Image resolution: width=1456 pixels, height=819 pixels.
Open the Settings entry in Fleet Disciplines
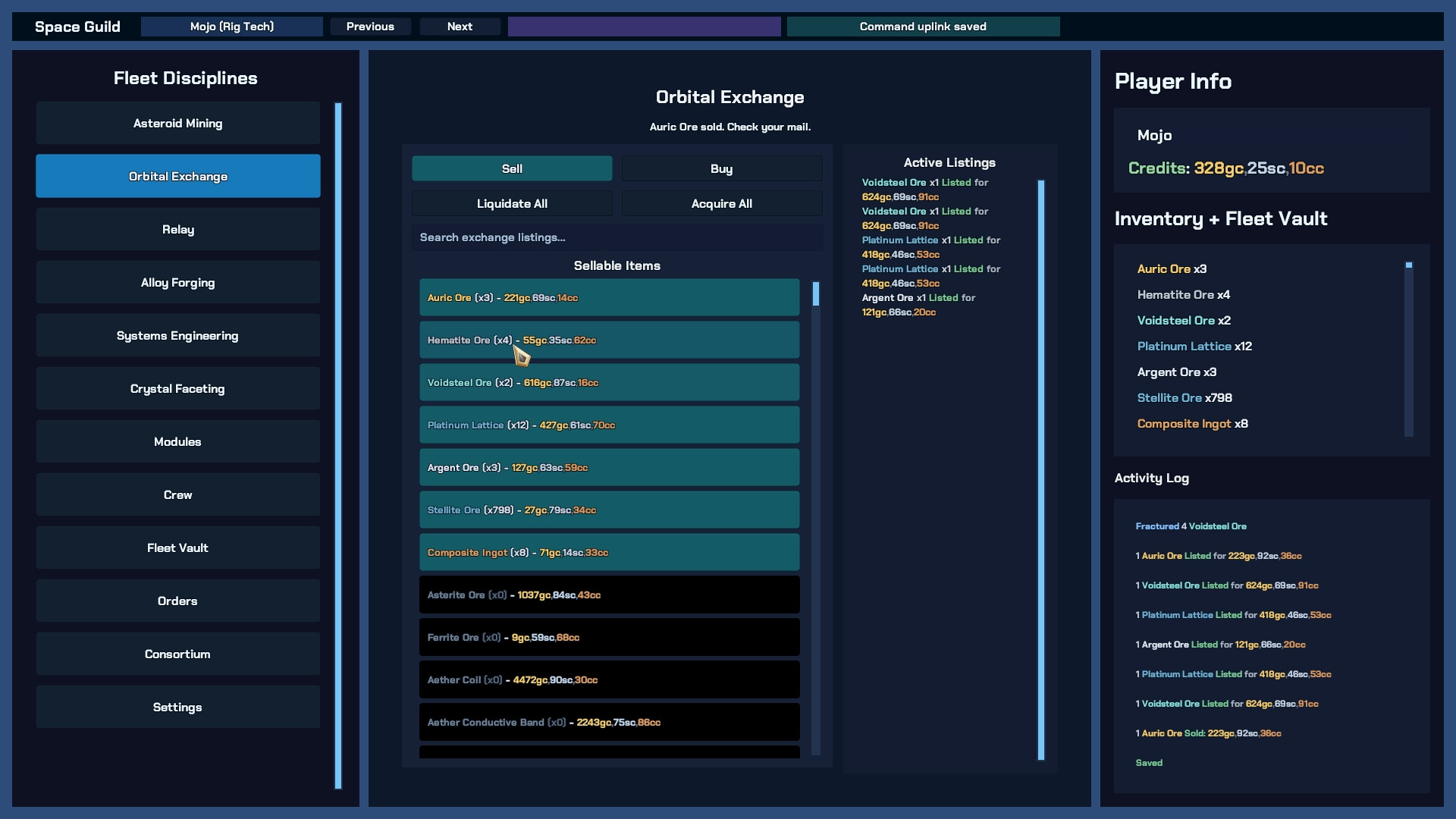pos(177,706)
